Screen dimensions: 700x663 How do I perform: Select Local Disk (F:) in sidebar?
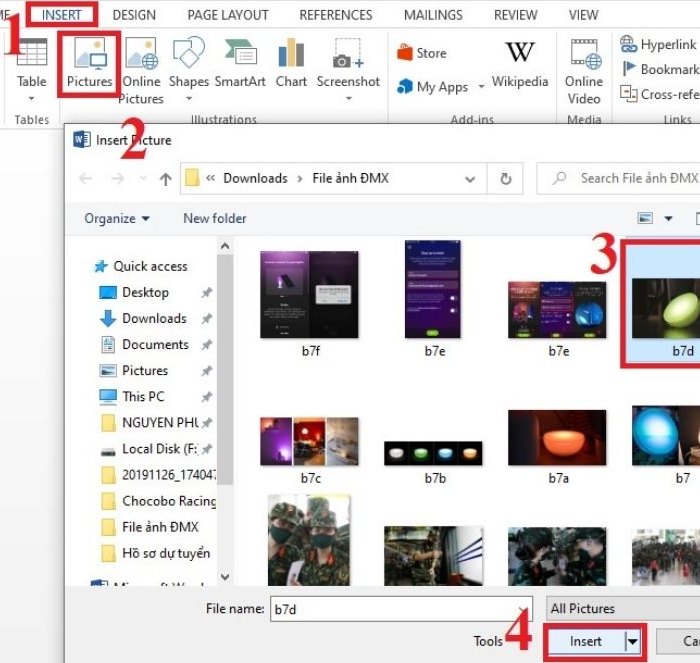149,449
